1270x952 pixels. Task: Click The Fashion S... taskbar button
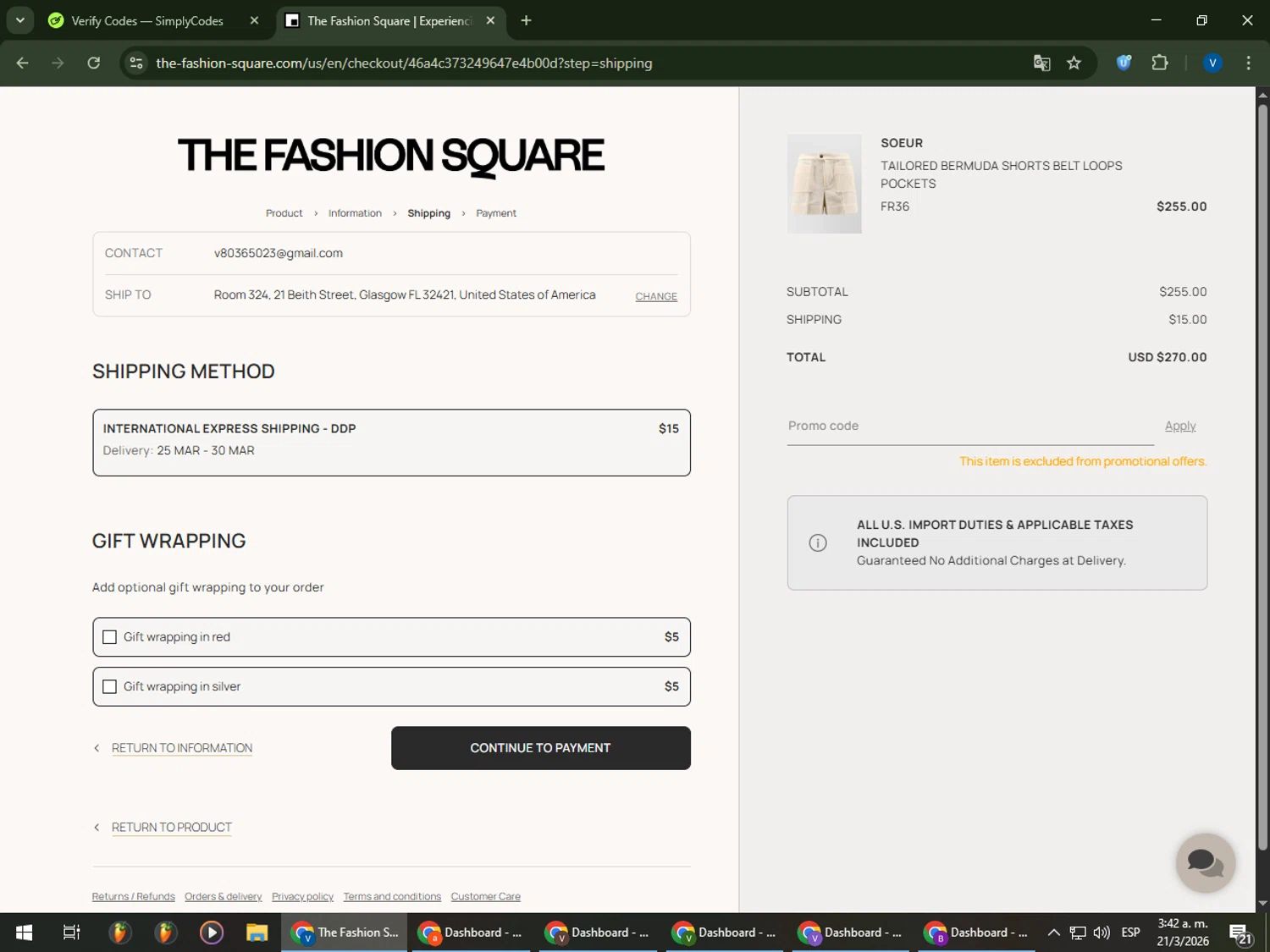click(345, 933)
